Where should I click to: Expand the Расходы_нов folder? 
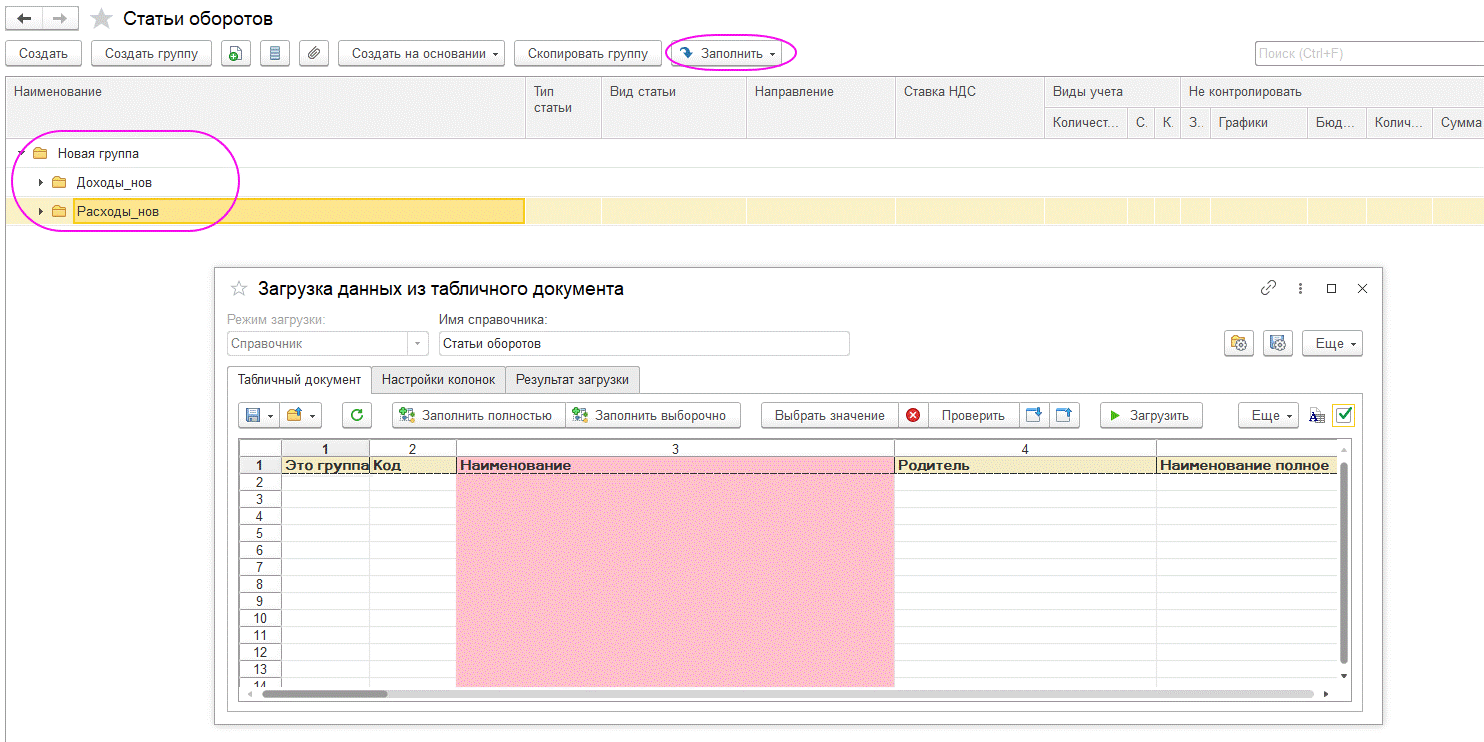point(41,211)
